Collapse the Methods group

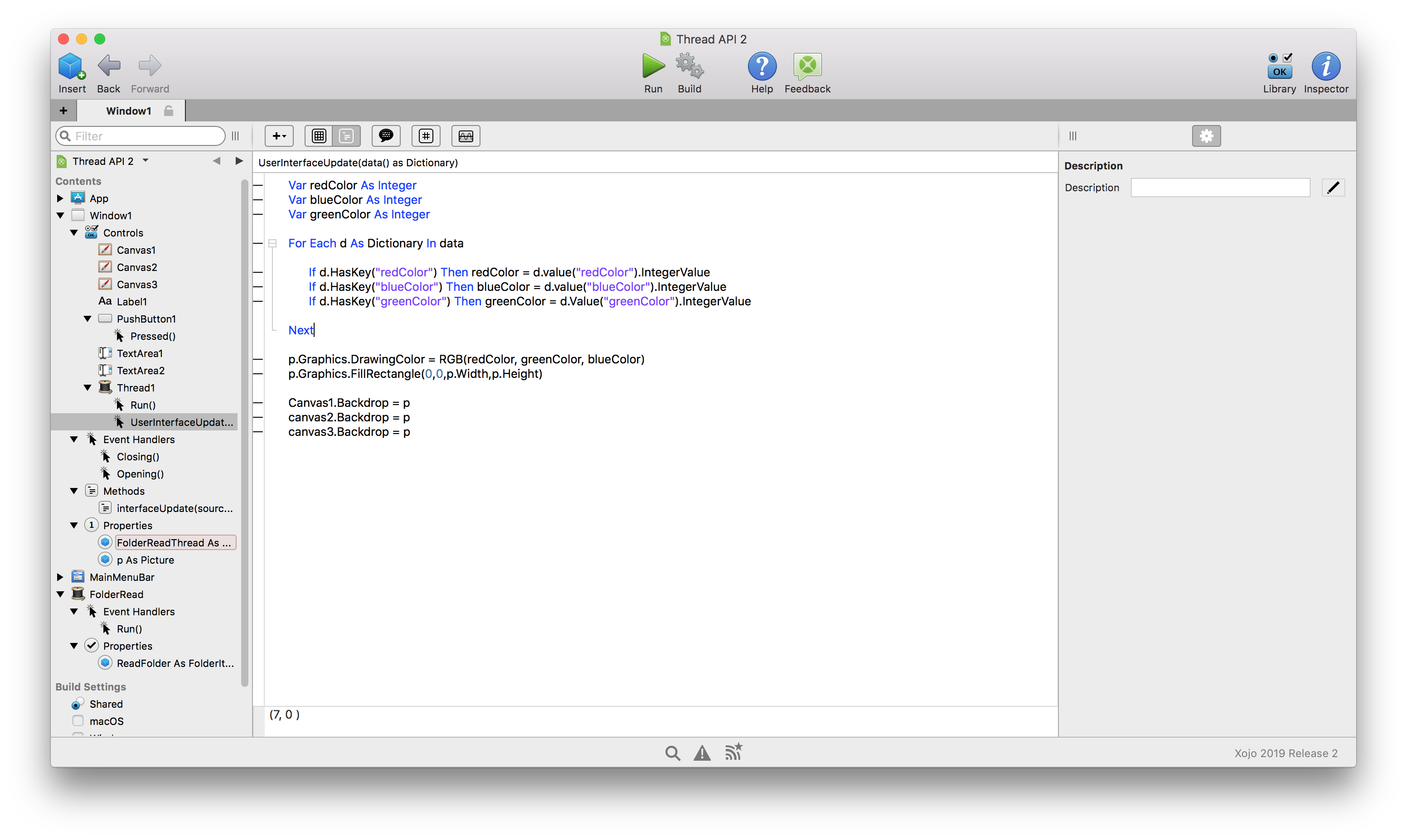73,491
